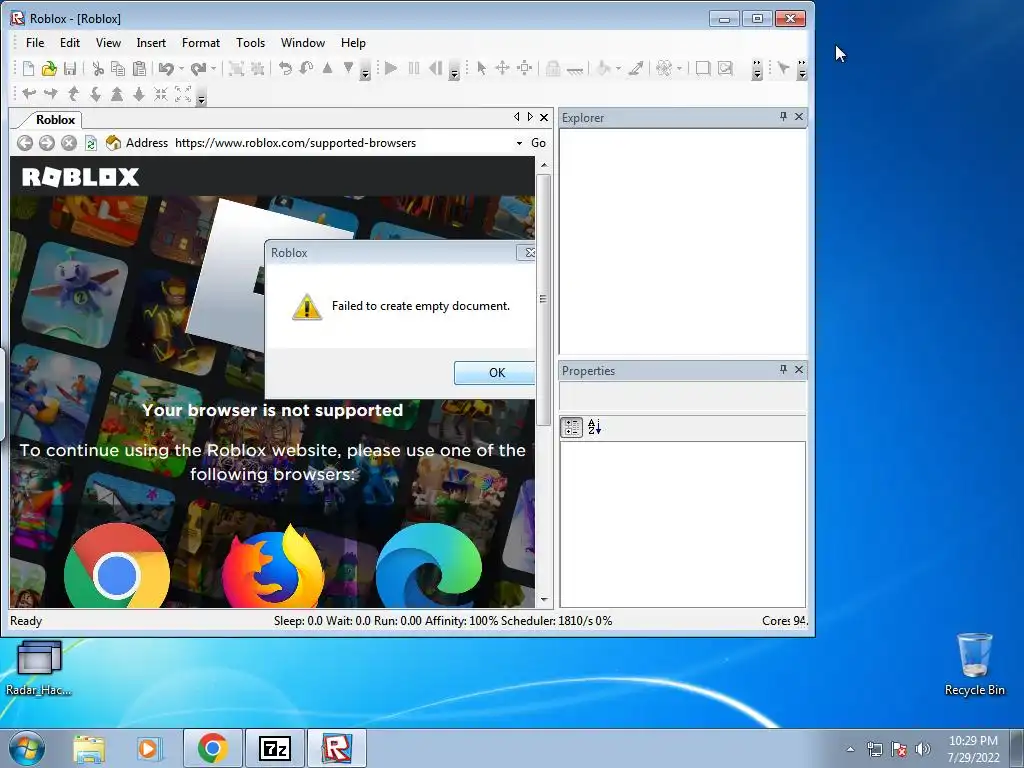Save with the floppy disk icon
This screenshot has height=768, width=1024.
point(70,69)
